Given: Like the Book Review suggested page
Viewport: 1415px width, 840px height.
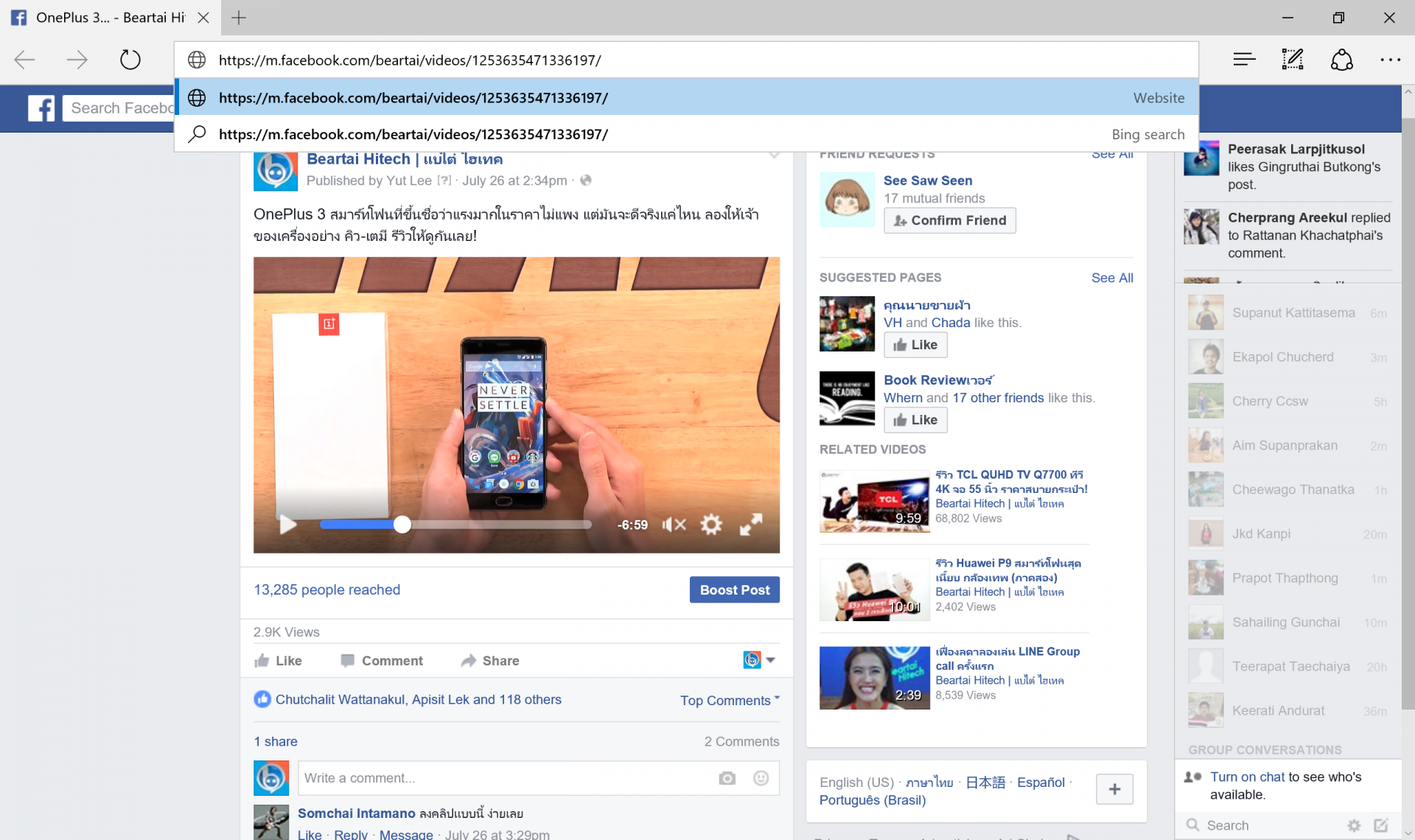Looking at the screenshot, I should tap(915, 420).
